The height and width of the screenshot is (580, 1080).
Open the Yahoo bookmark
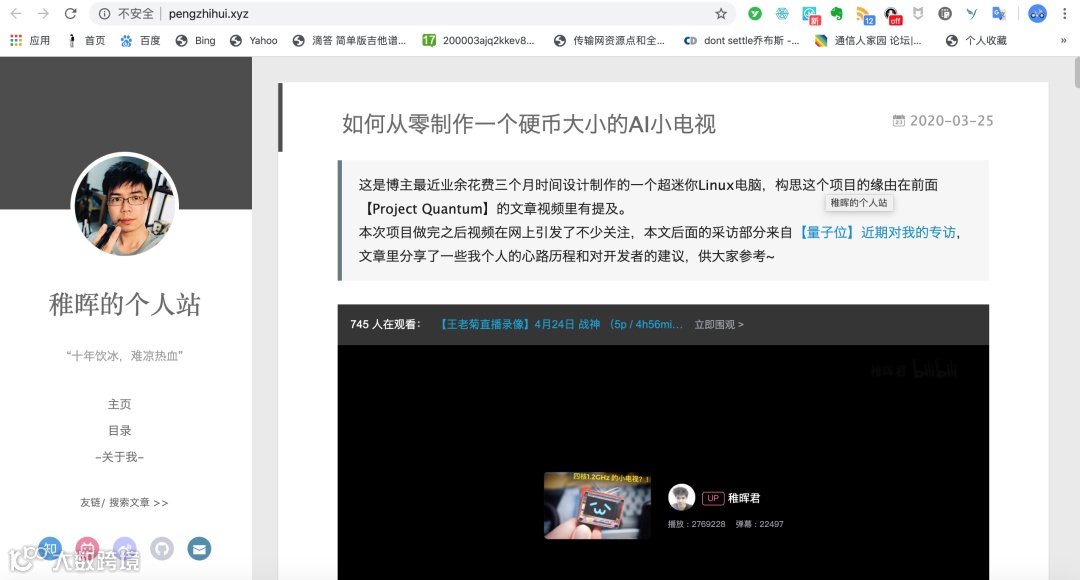point(254,41)
